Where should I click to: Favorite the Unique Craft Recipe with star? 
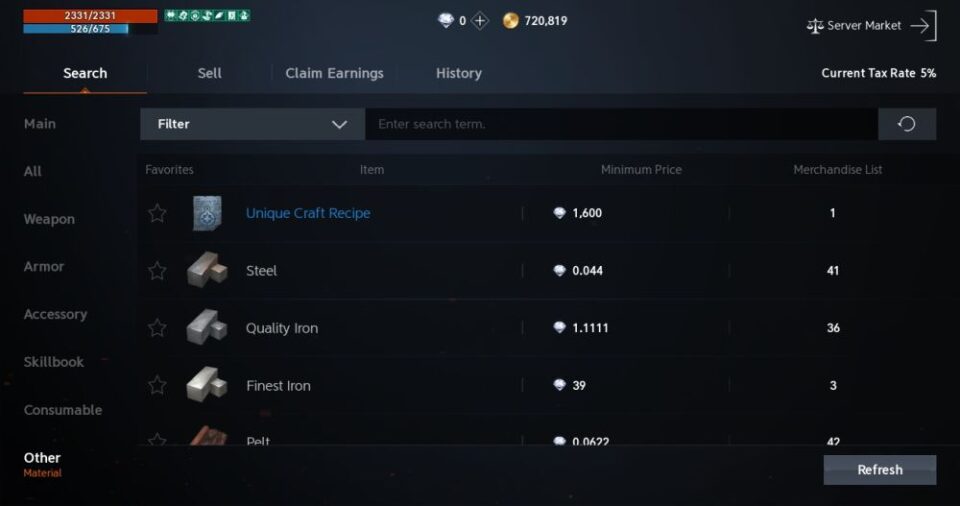click(157, 213)
